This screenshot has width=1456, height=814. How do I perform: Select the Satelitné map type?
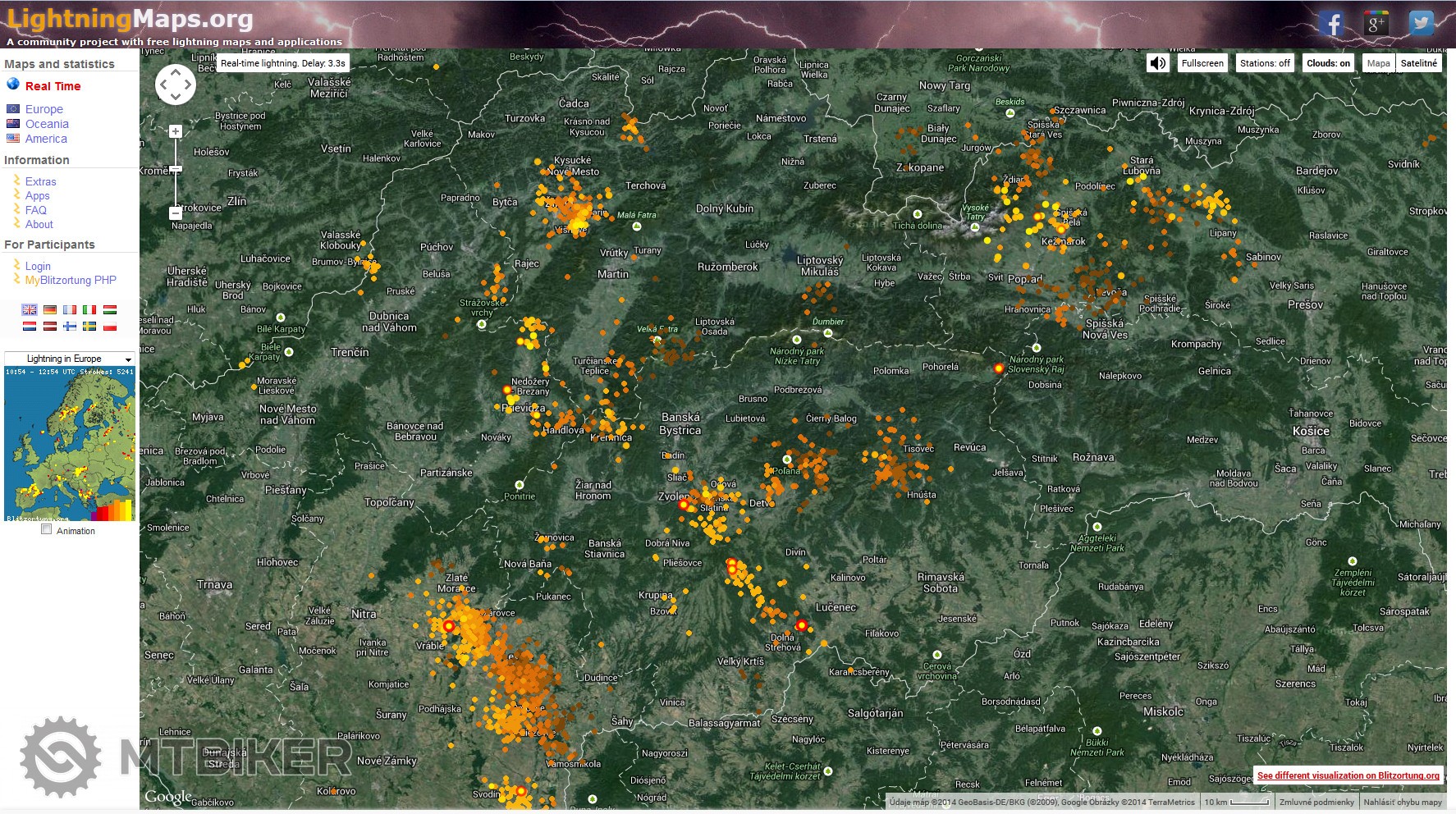click(x=1418, y=63)
